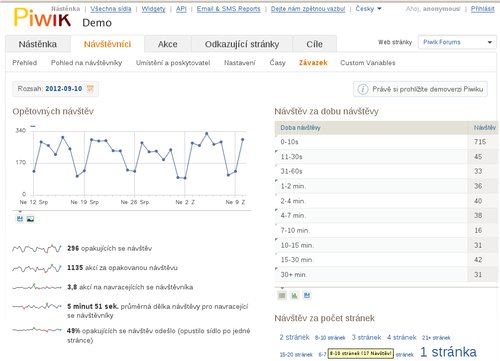This screenshot has height=361, width=500.
Task: Expand the Česky language selector
Action: [368, 9]
